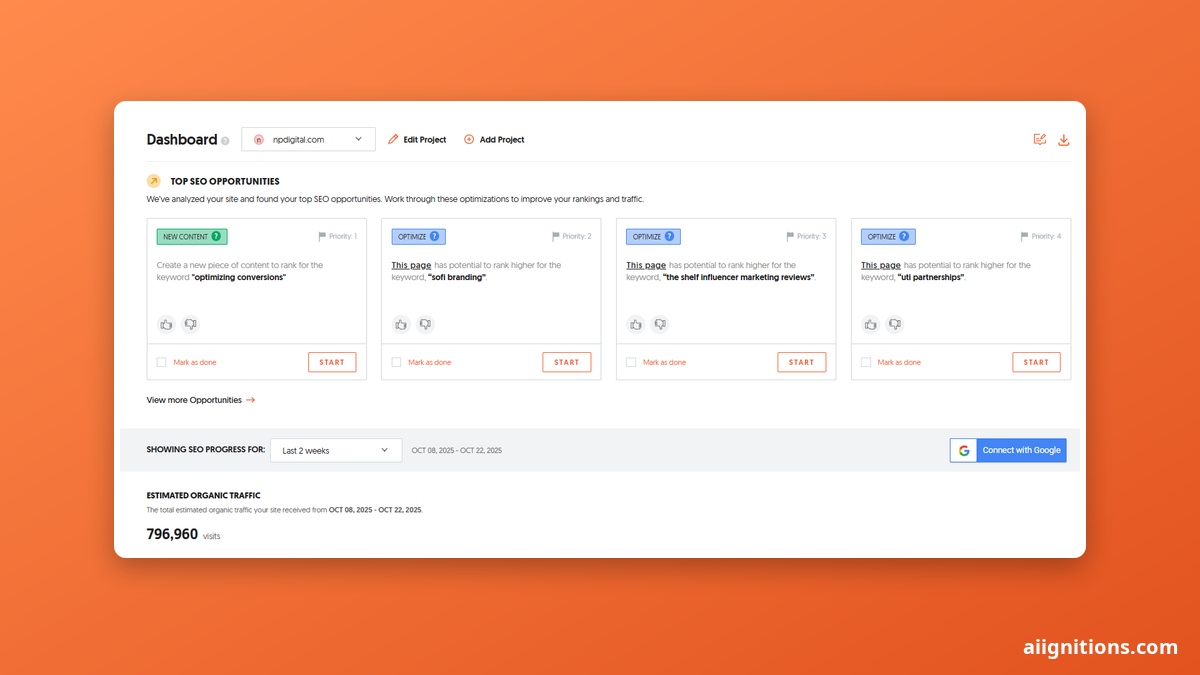Image resolution: width=1200 pixels, height=675 pixels.
Task: Click the Dashboard title
Action: click(182, 140)
